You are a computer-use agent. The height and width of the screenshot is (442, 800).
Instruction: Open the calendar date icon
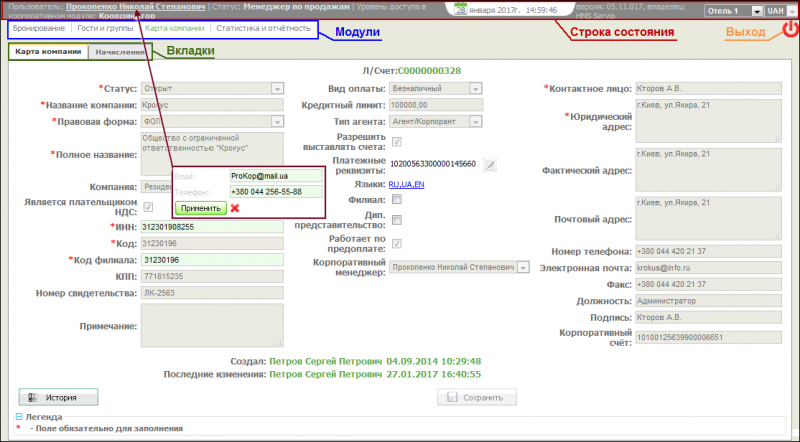tap(461, 9)
